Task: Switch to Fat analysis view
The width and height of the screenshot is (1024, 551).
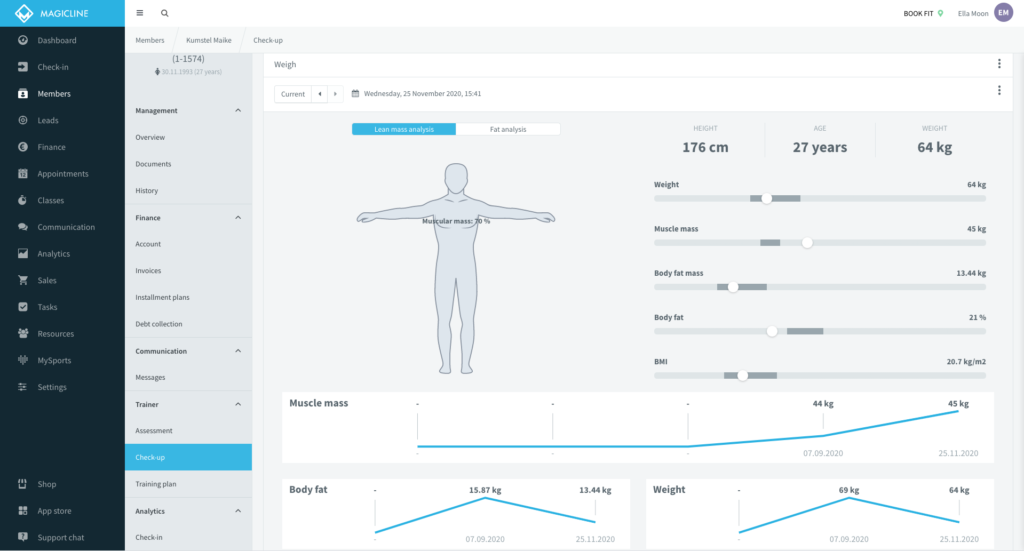Action: point(508,129)
